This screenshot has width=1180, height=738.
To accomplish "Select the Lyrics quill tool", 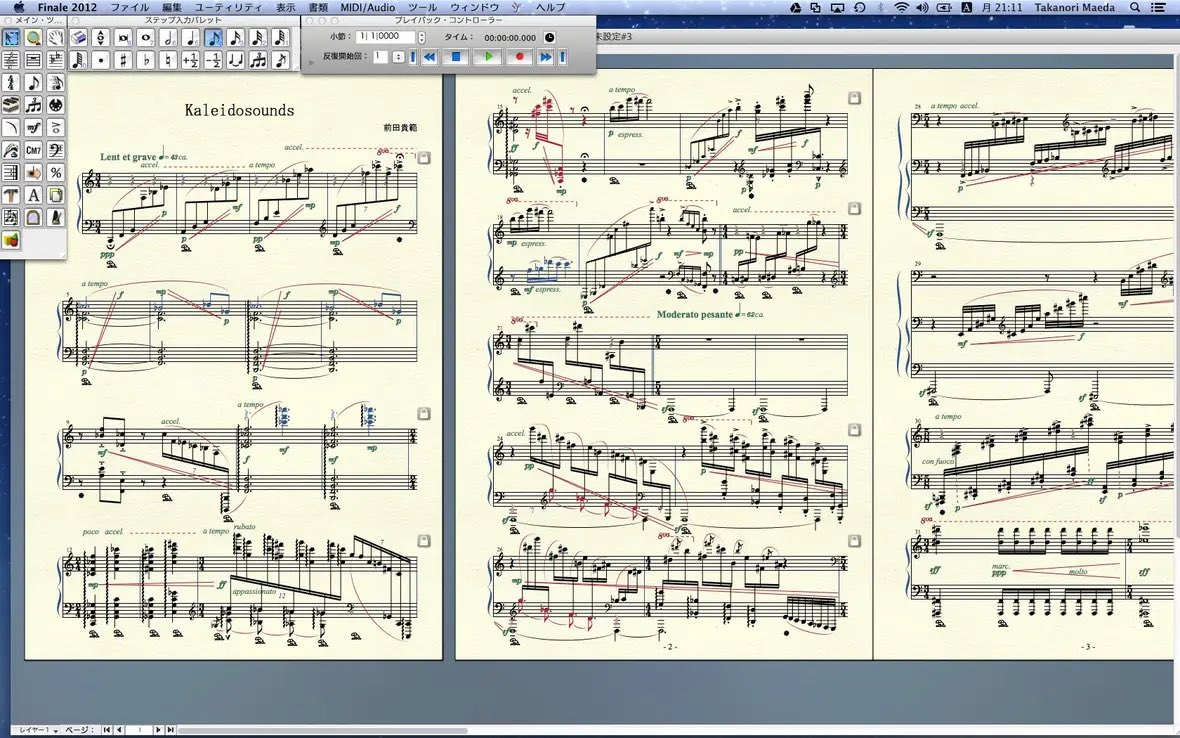I will (11, 150).
